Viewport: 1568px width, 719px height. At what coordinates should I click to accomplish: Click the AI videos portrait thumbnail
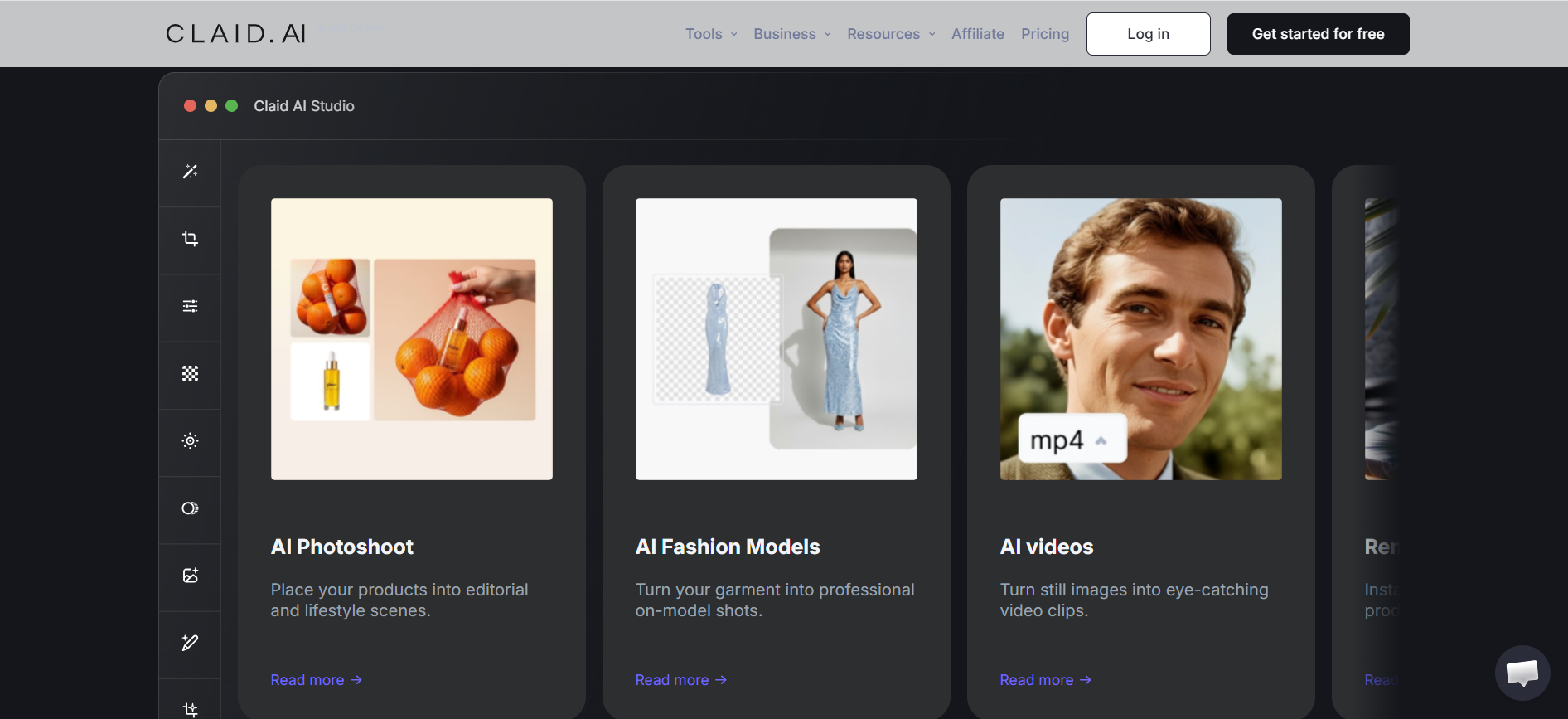click(1140, 338)
